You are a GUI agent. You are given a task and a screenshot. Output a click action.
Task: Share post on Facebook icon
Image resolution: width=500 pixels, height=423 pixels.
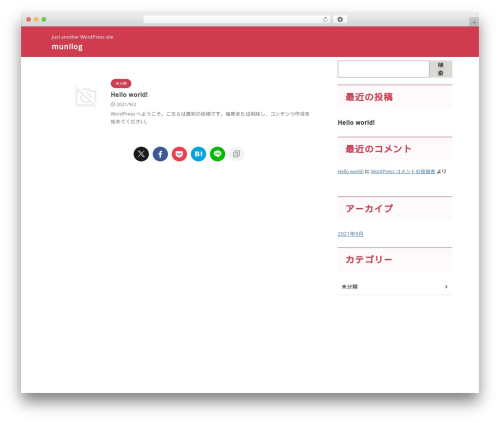[160, 154]
